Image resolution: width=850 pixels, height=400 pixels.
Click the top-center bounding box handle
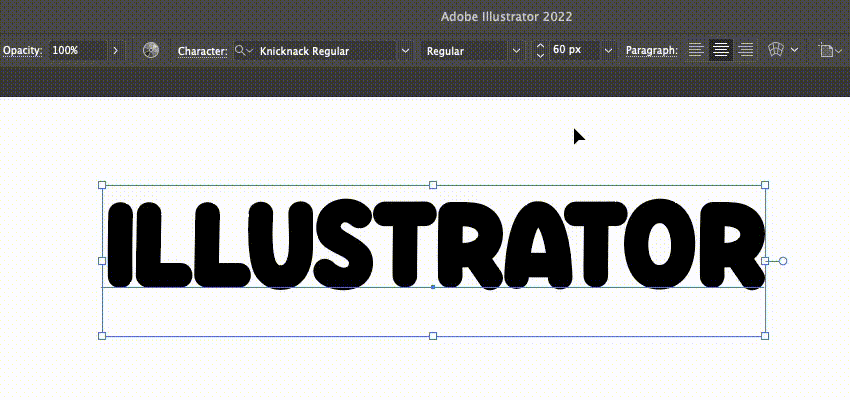pos(433,185)
